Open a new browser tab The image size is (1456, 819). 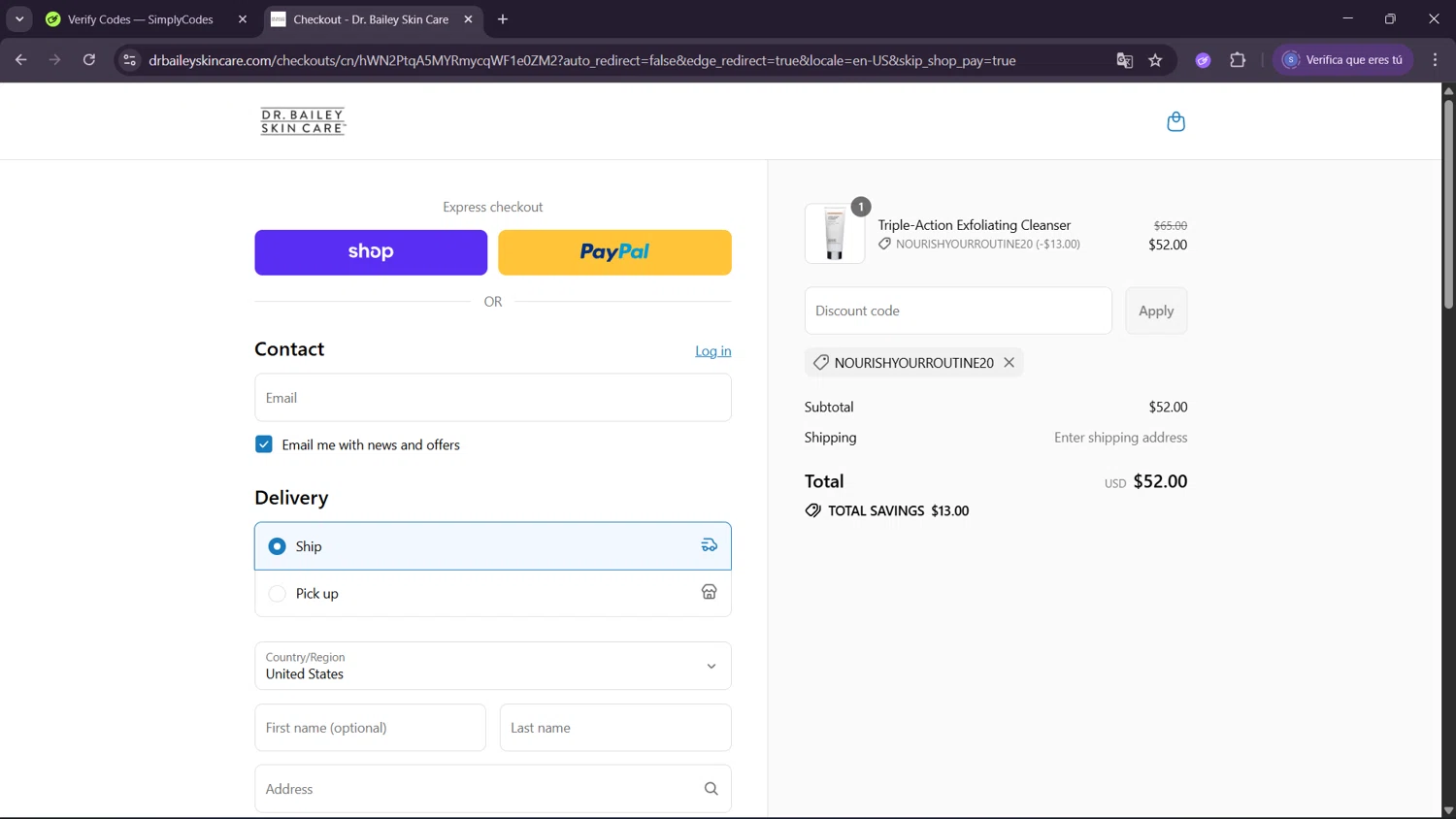click(503, 19)
